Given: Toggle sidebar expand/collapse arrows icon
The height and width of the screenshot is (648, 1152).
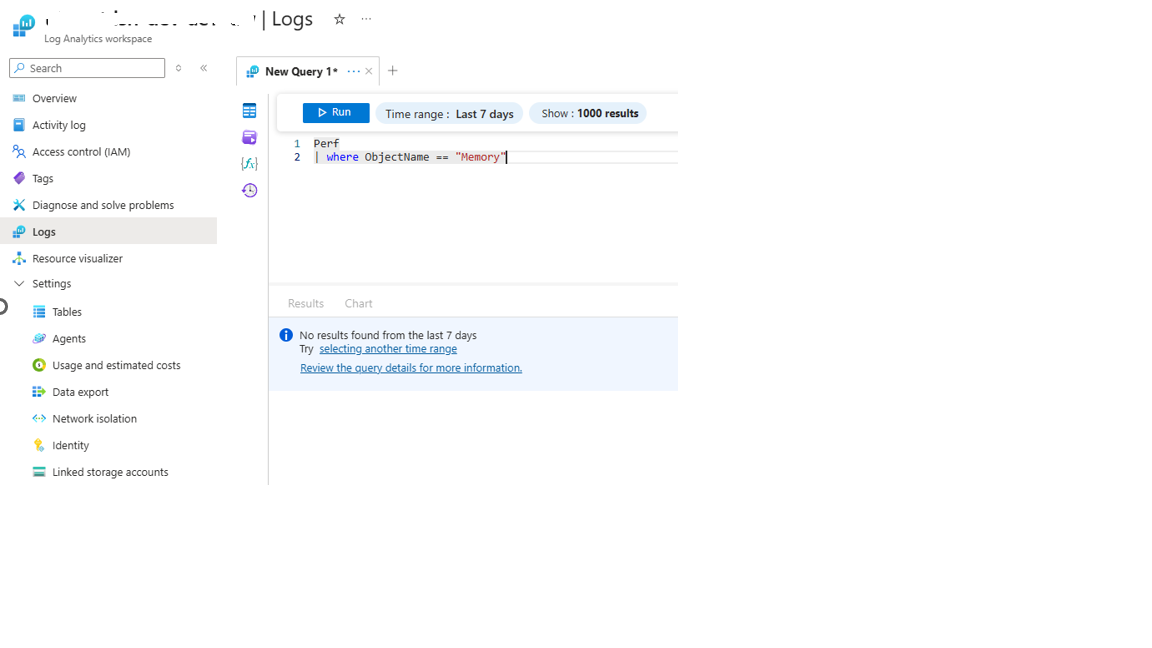Looking at the screenshot, I should click(x=179, y=68).
